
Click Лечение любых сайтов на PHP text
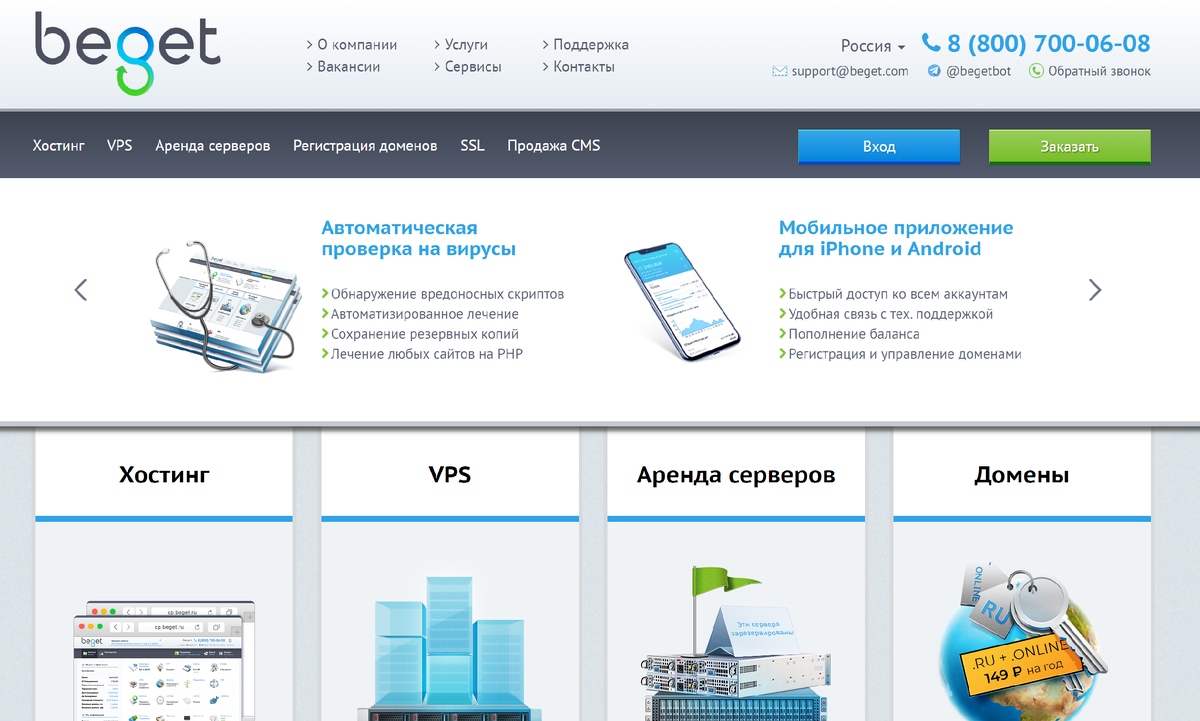point(427,354)
